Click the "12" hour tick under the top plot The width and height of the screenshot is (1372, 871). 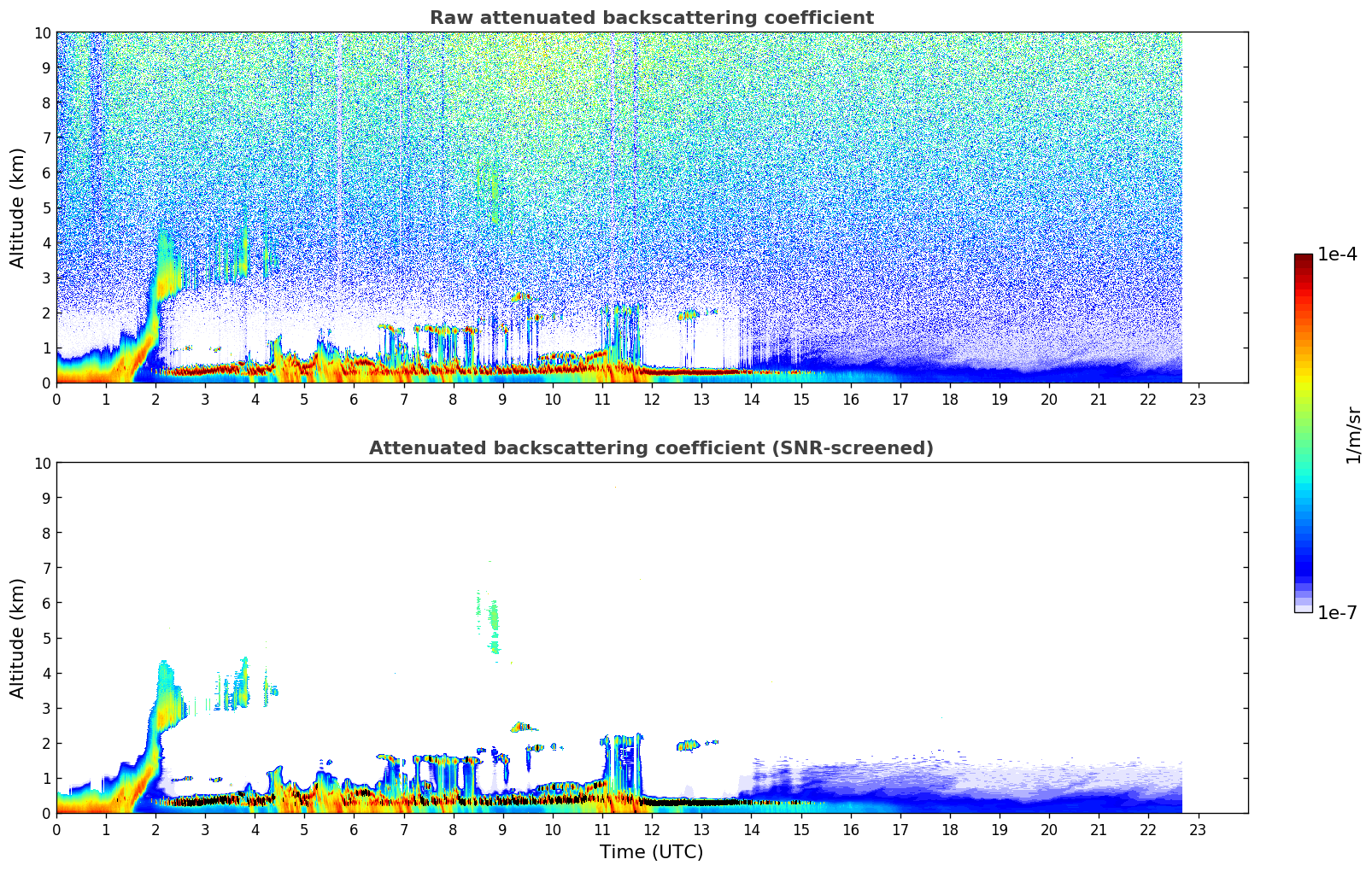coord(652,399)
